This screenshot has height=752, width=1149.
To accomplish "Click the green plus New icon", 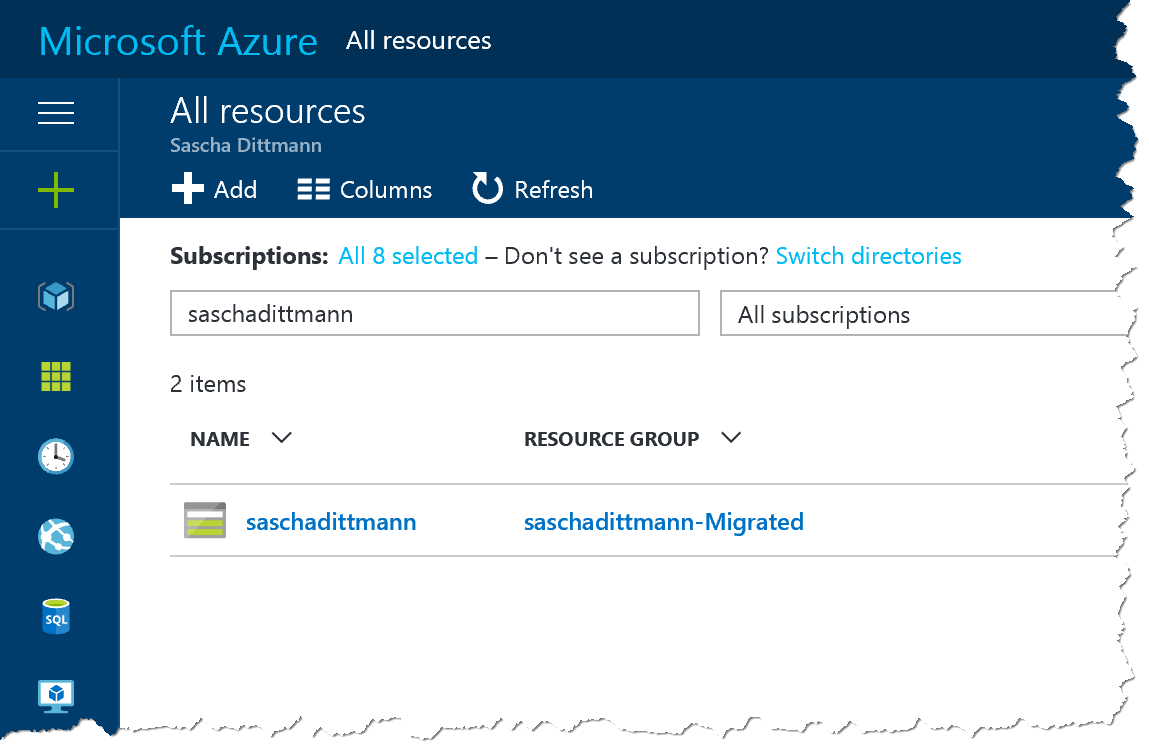I will click(x=56, y=189).
